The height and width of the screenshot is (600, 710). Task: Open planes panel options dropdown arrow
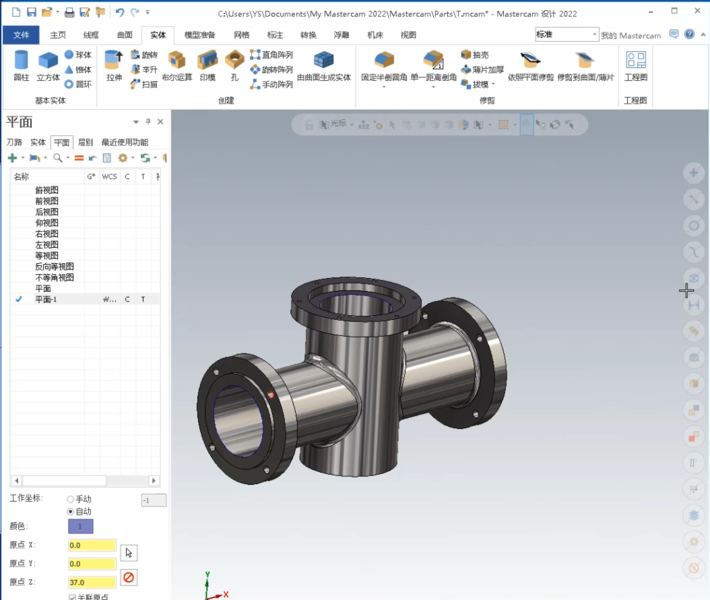pyautogui.click(x=135, y=122)
